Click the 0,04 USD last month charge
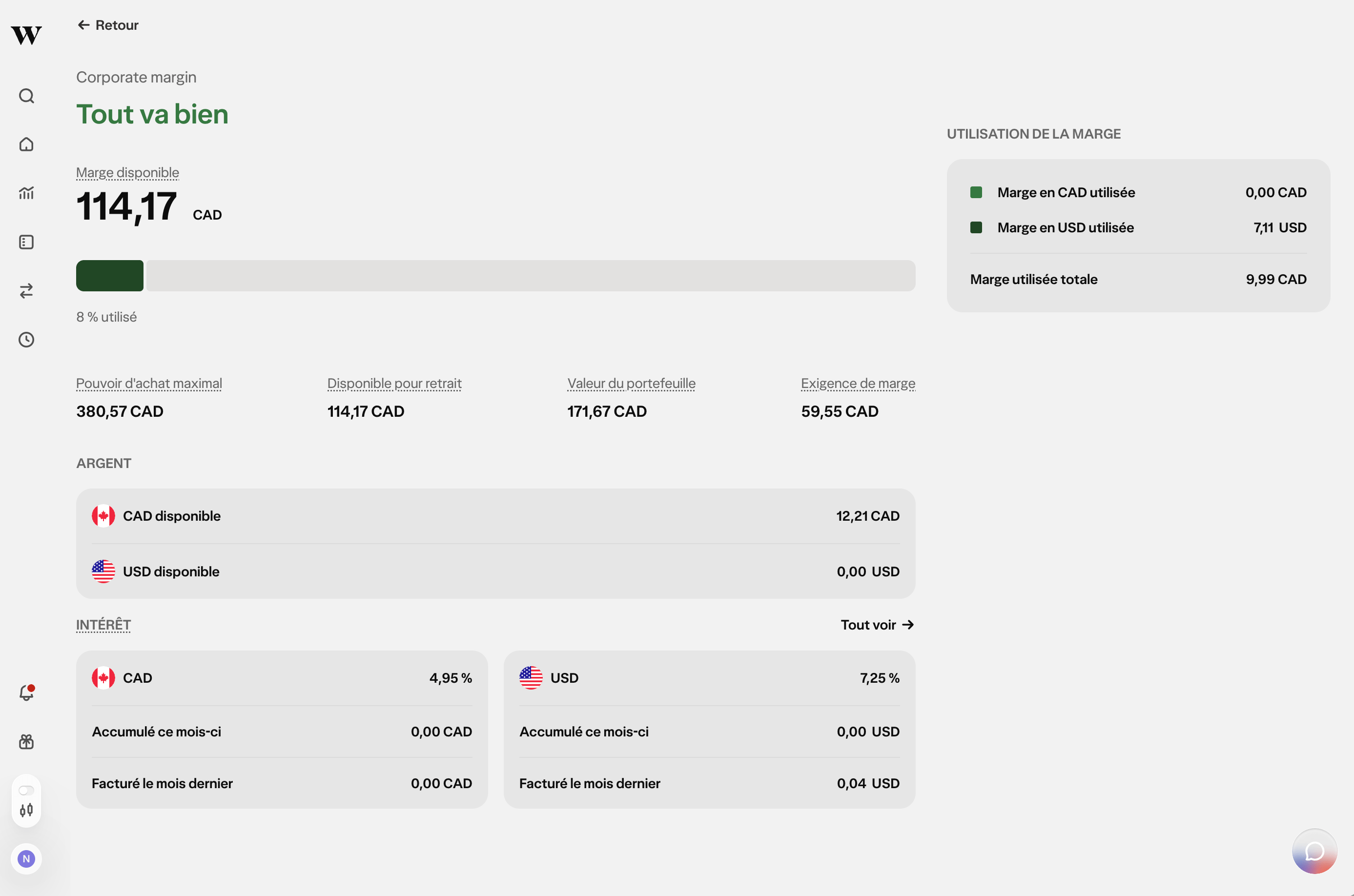 click(x=868, y=783)
